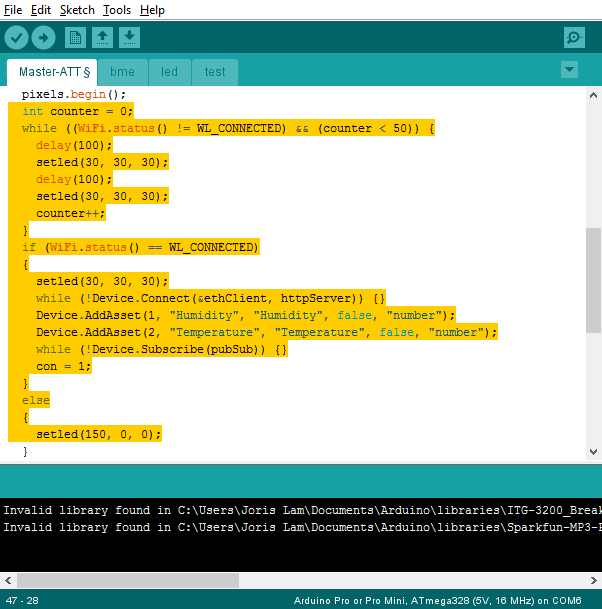Click the console horizontal scrollbar thumb
This screenshot has width=602, height=609.
coord(128,581)
